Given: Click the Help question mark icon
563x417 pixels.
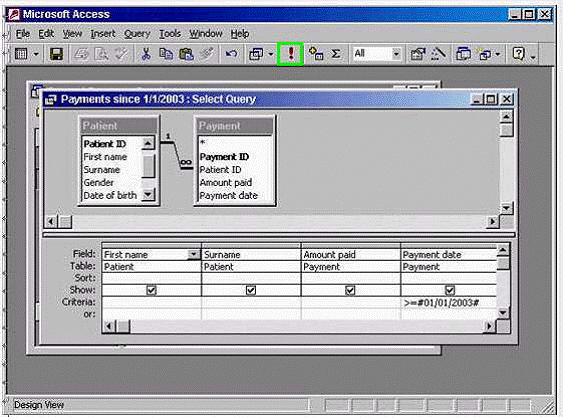Looking at the screenshot, I should tap(518, 54).
